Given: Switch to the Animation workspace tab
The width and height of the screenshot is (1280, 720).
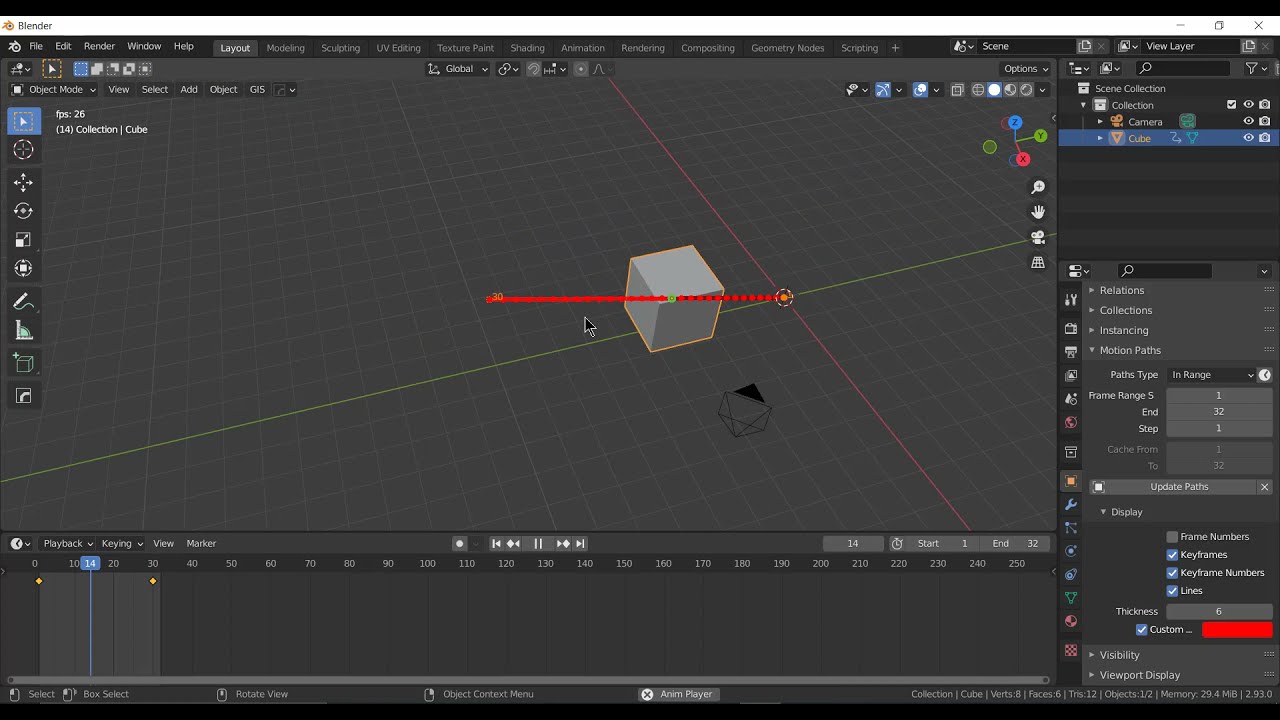Looking at the screenshot, I should [582, 48].
